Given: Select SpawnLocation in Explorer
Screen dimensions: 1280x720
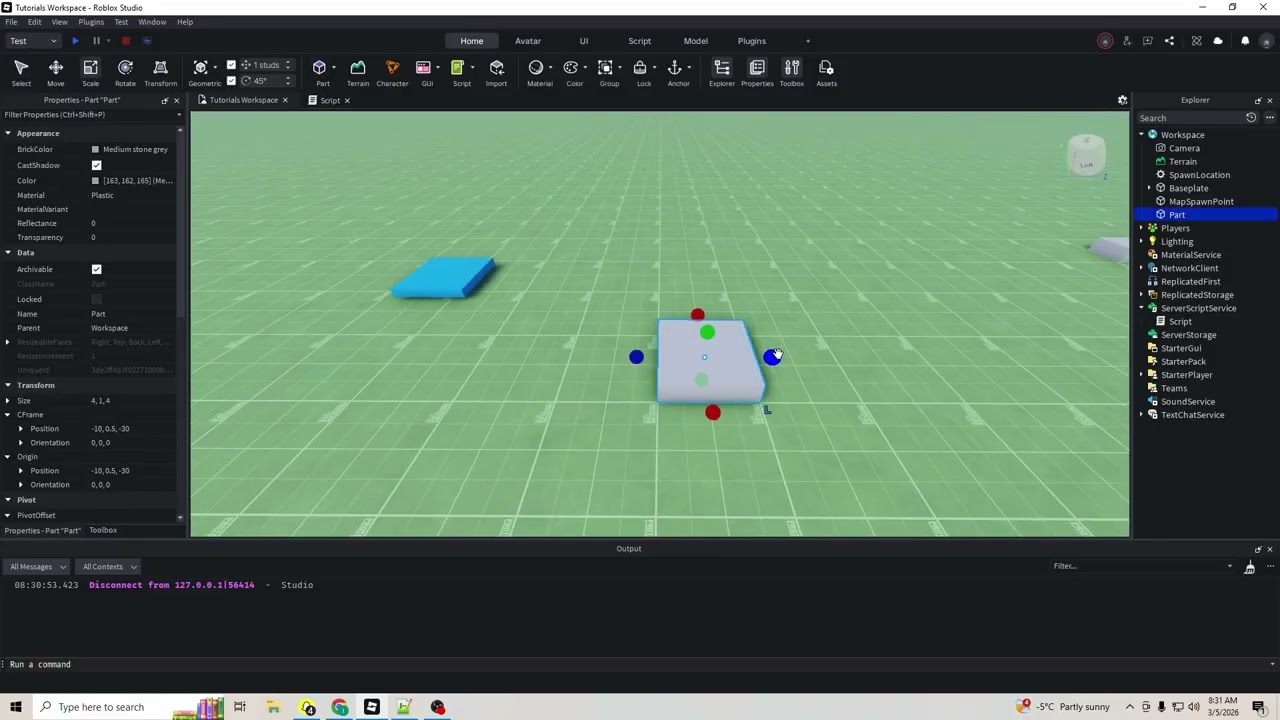Looking at the screenshot, I should [1199, 175].
